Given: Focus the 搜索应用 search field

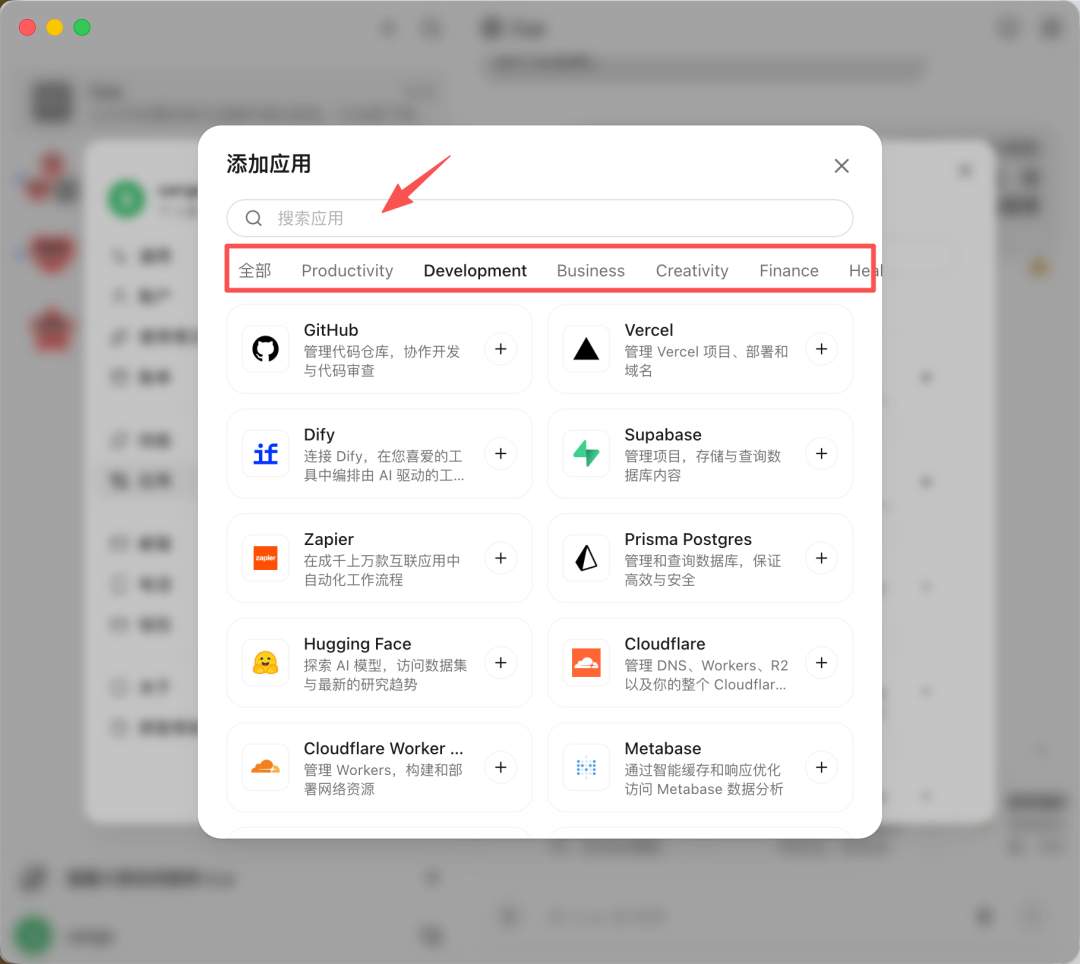Looking at the screenshot, I should (539, 218).
